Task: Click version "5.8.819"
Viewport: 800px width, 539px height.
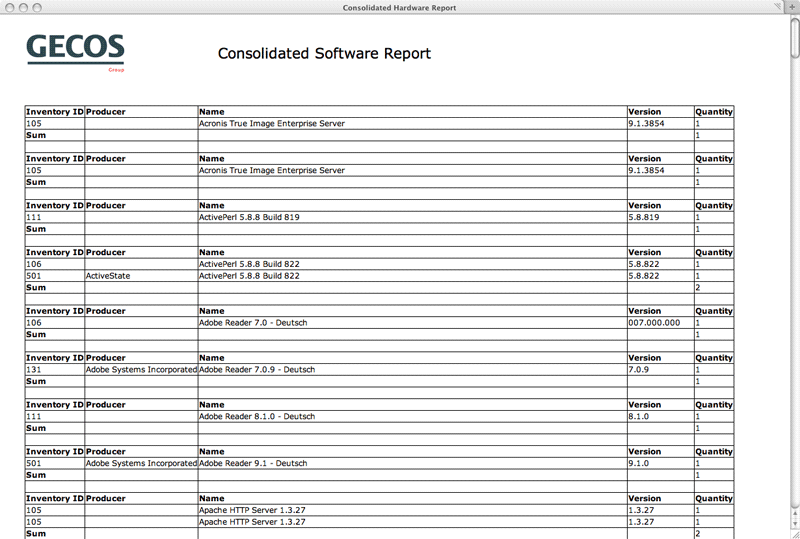Action: click(644, 217)
